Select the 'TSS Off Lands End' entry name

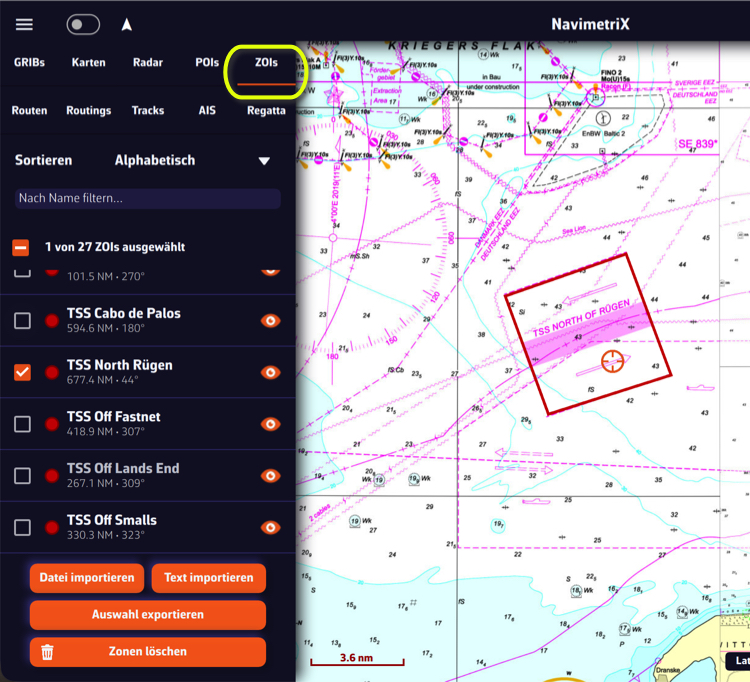click(123, 468)
